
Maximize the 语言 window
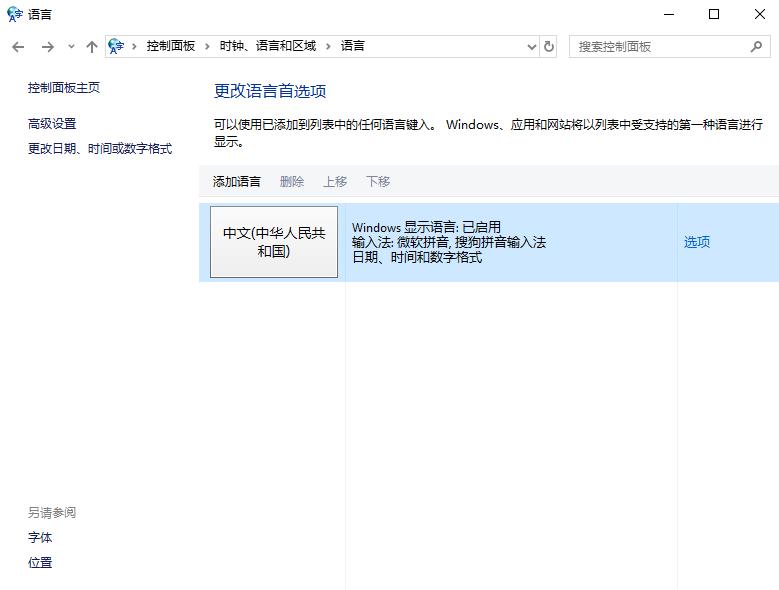714,14
